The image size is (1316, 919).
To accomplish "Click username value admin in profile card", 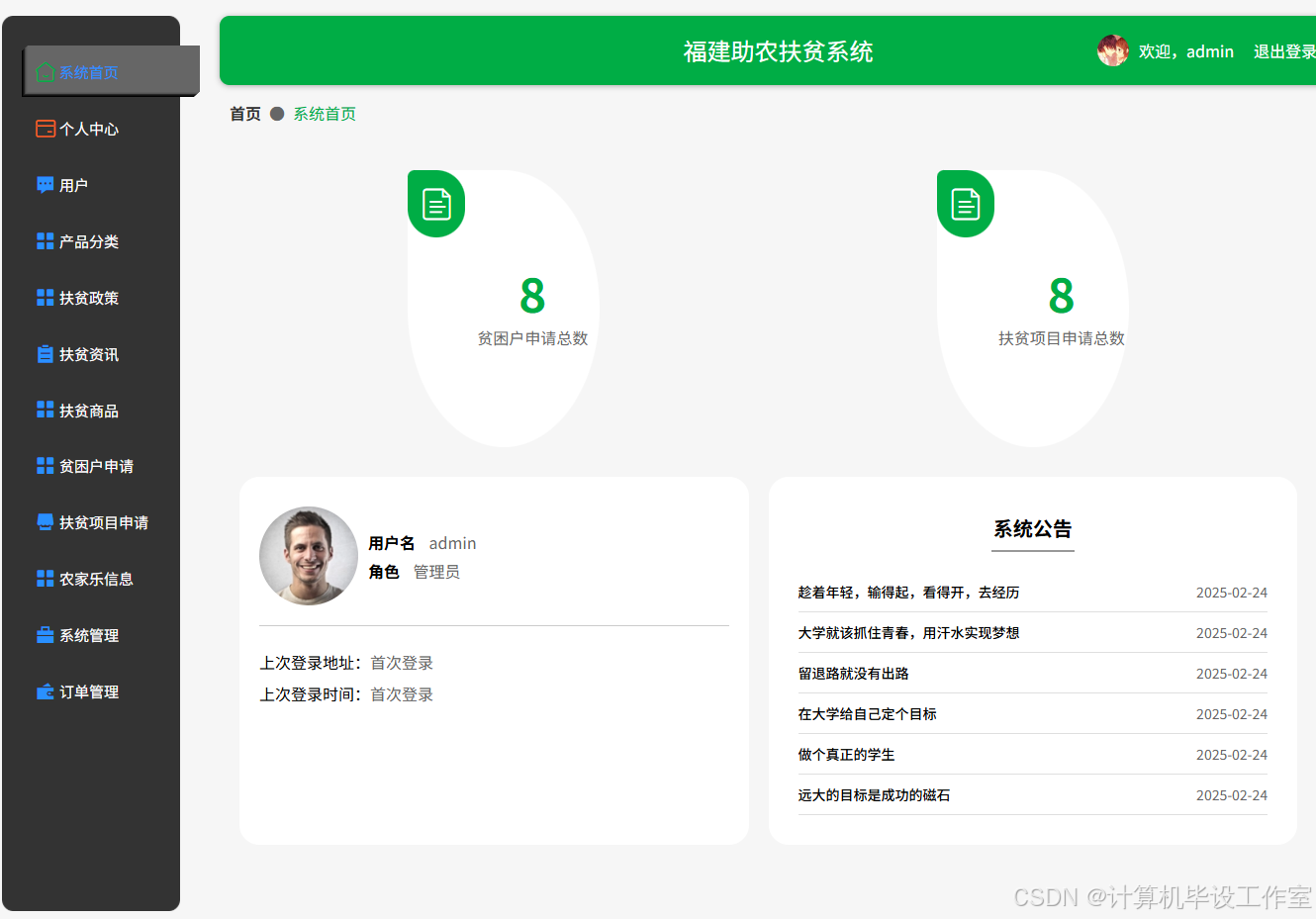I will [453, 543].
